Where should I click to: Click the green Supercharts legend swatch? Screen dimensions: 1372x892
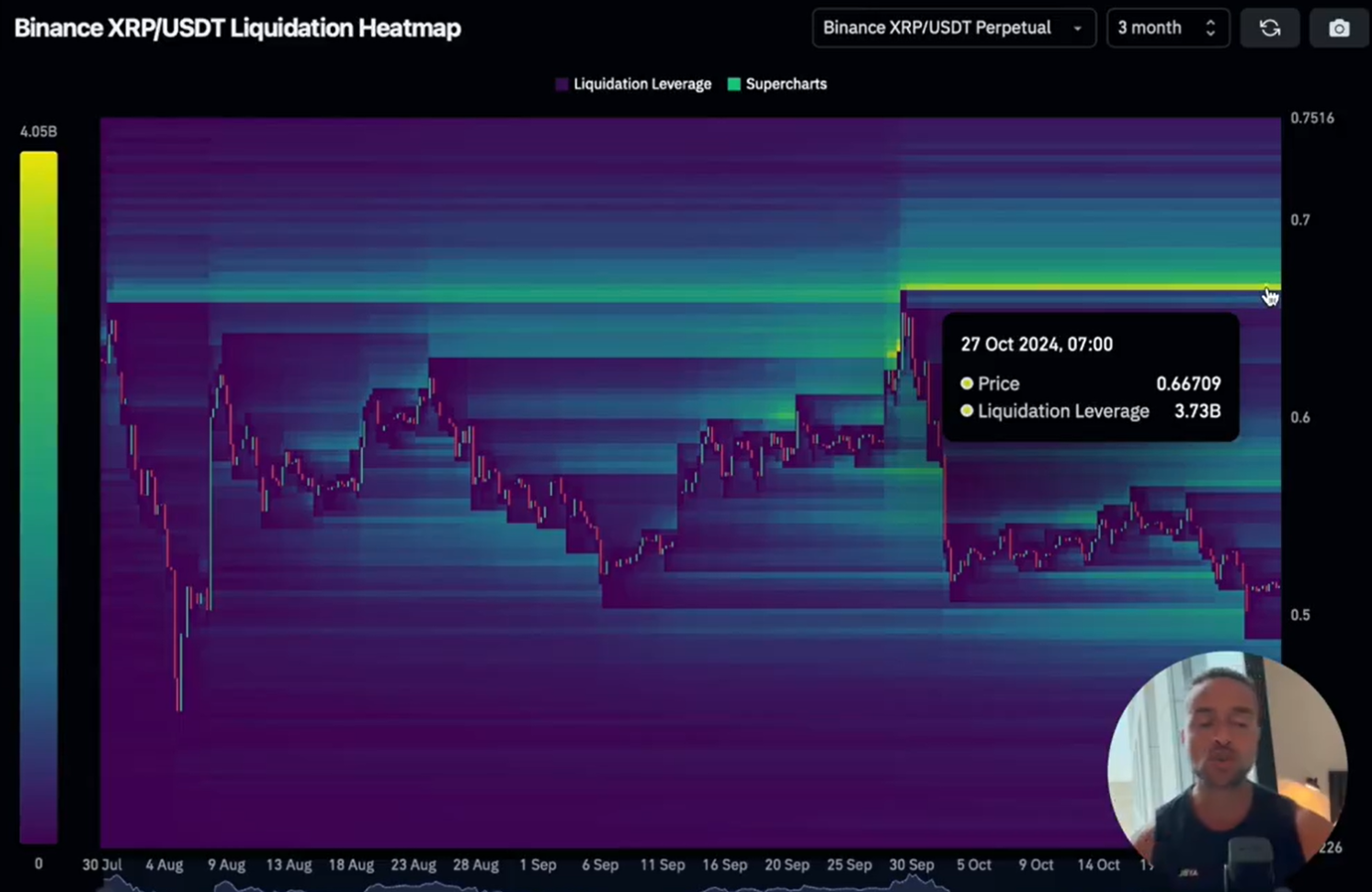click(733, 85)
